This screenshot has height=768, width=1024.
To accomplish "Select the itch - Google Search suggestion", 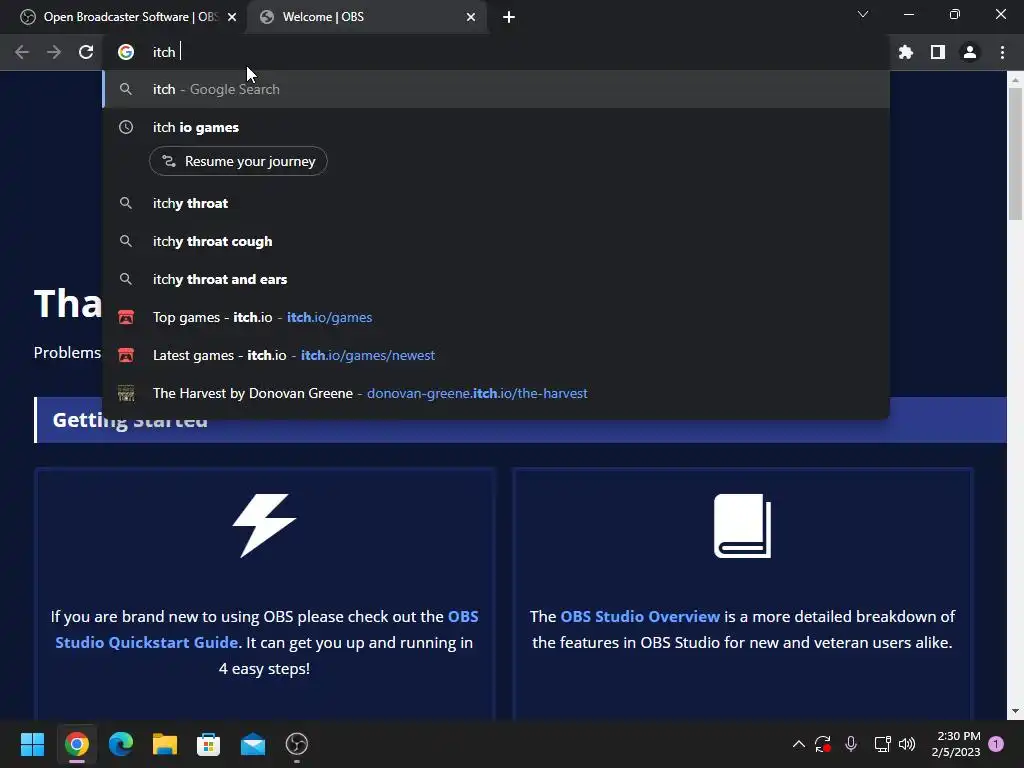I will click(x=496, y=89).
